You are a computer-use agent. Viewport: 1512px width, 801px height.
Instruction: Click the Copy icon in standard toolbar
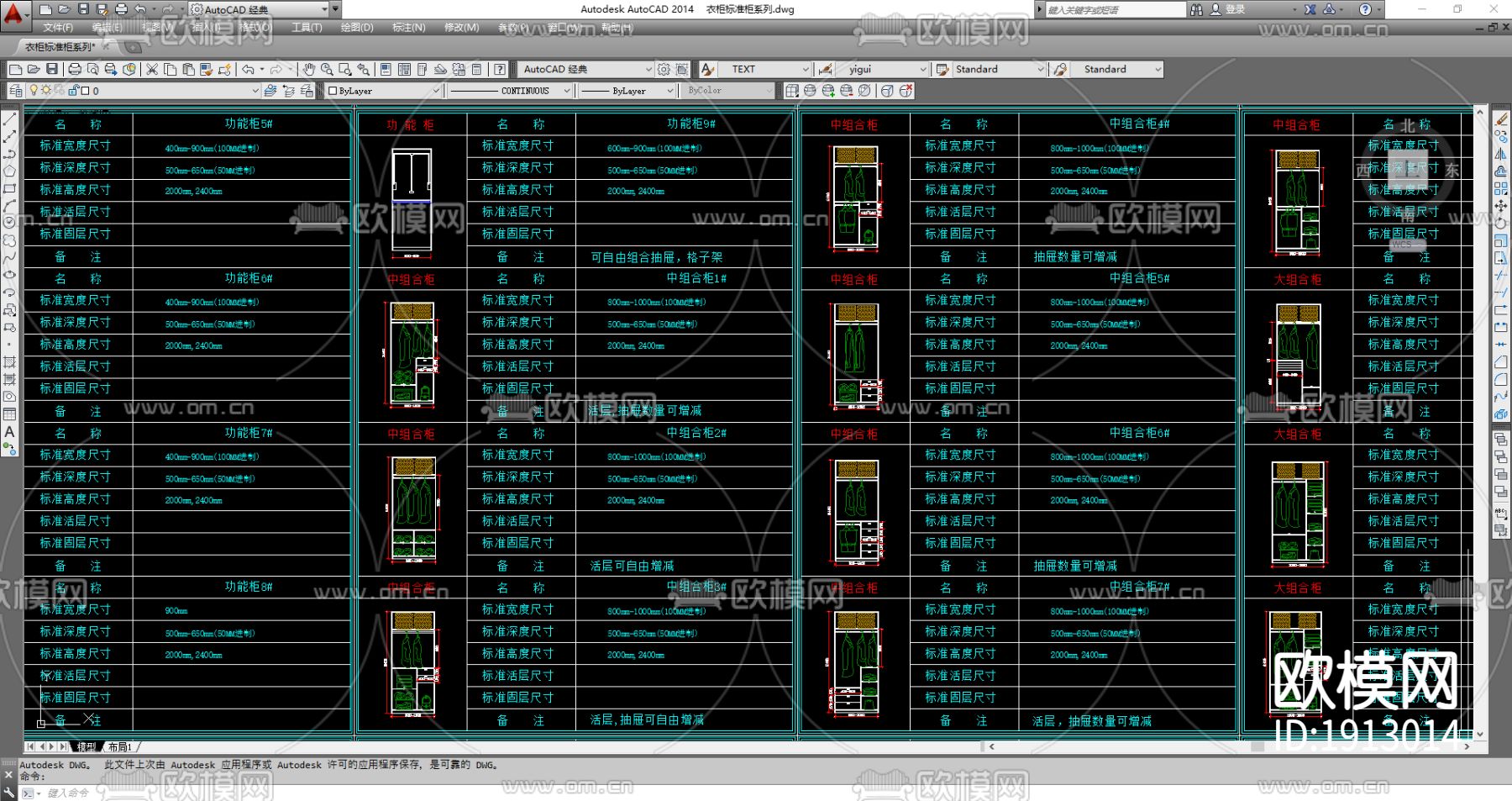[170, 69]
